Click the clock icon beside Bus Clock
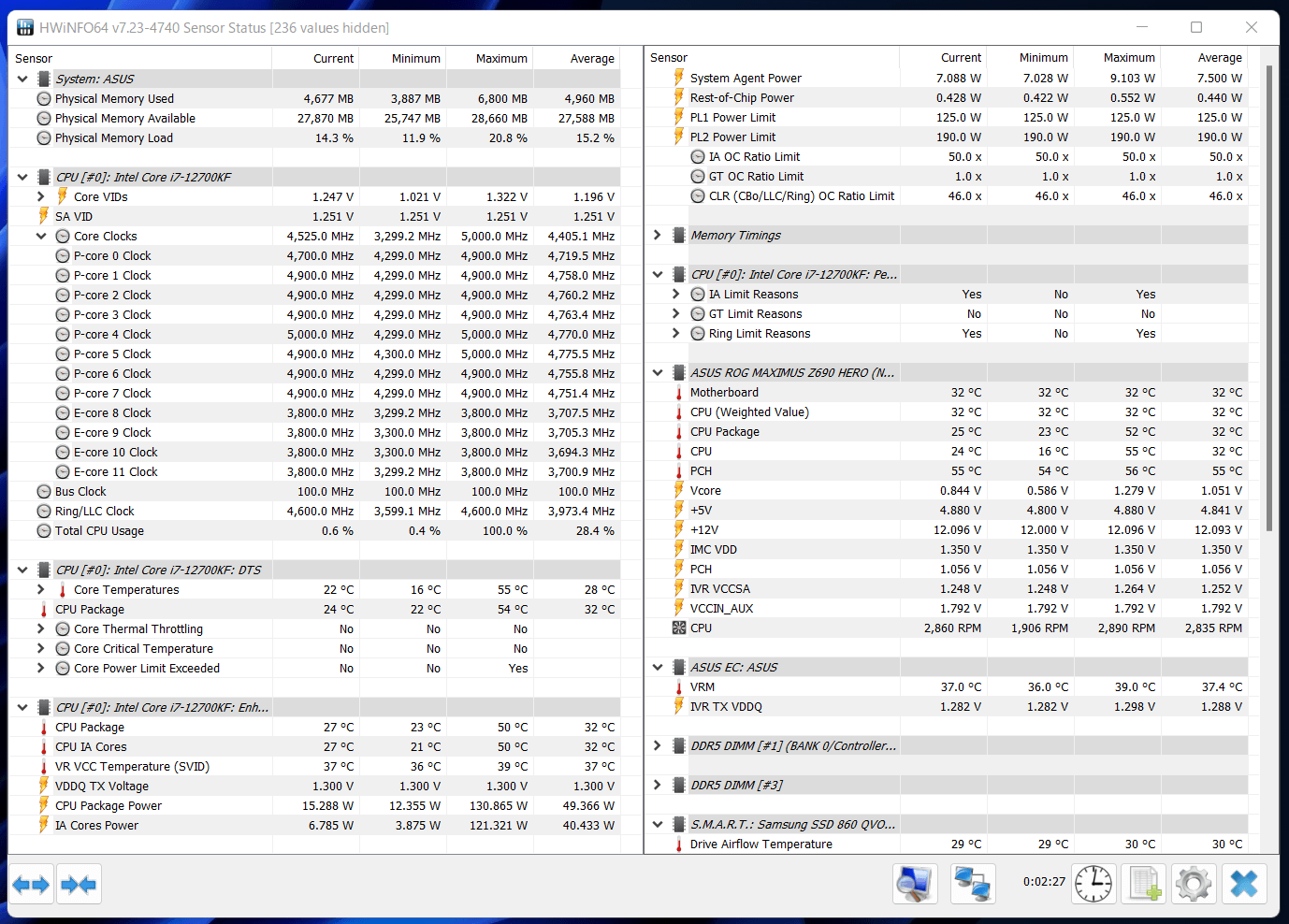This screenshot has height=924, width=1289. [x=44, y=492]
